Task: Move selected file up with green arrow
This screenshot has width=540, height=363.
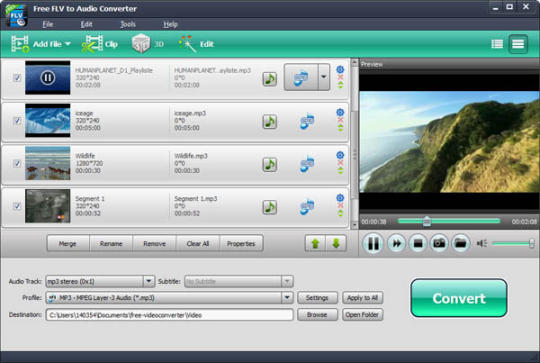Action: coord(315,243)
